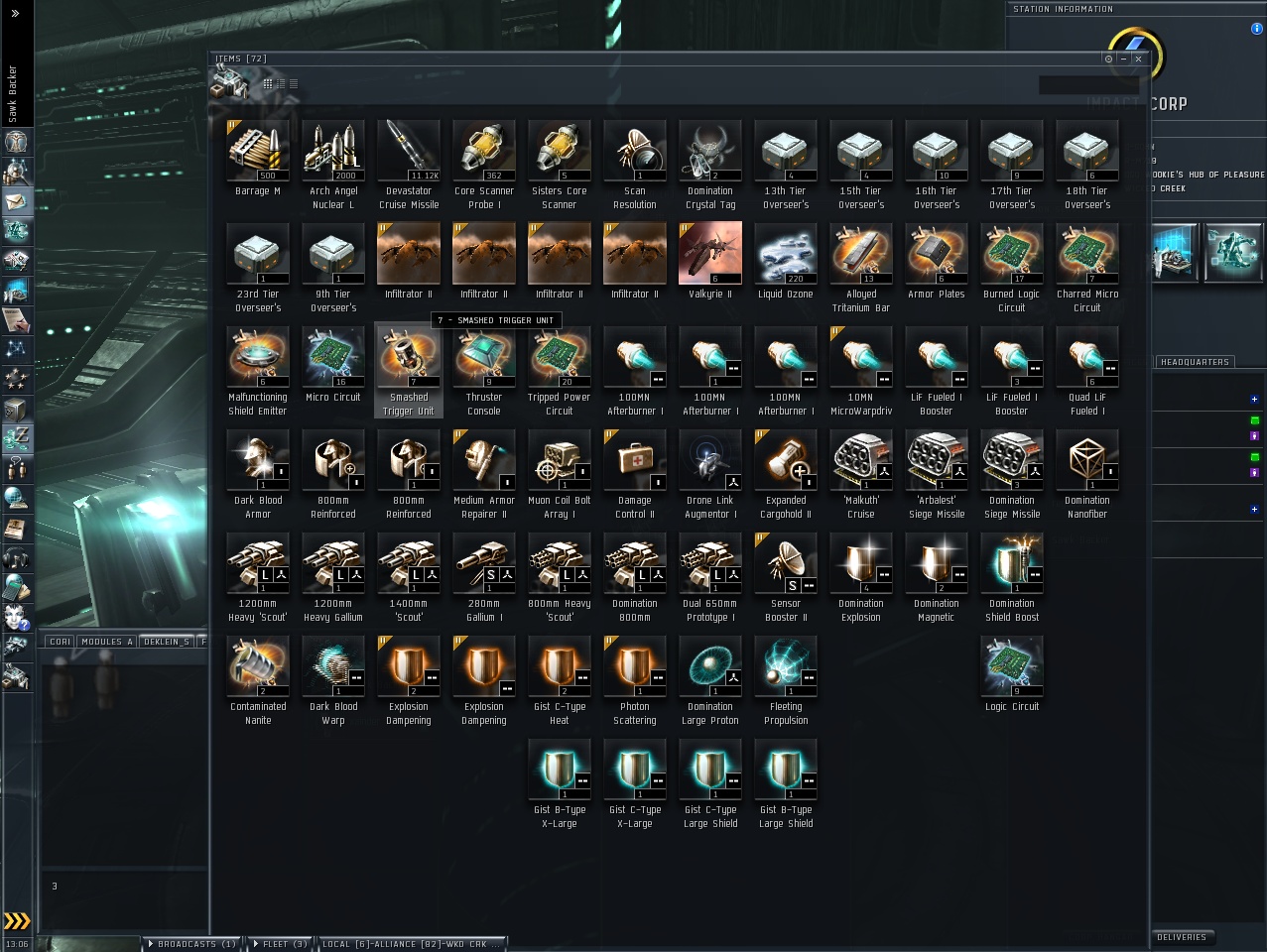The width and height of the screenshot is (1267, 952).
Task: Open station information blue info icon
Action: point(1257,29)
